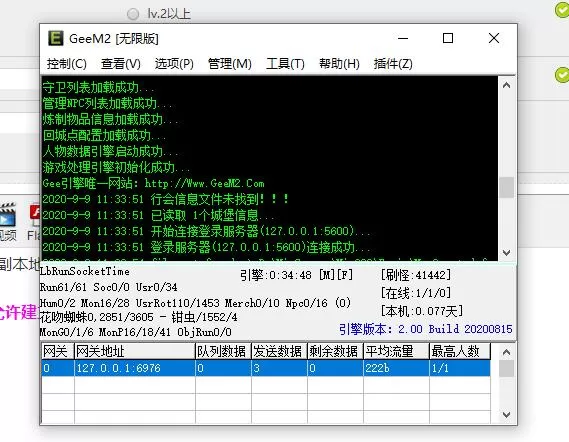Click the Run61/61 Soc0/0 Usr0/34 line

coord(109,287)
